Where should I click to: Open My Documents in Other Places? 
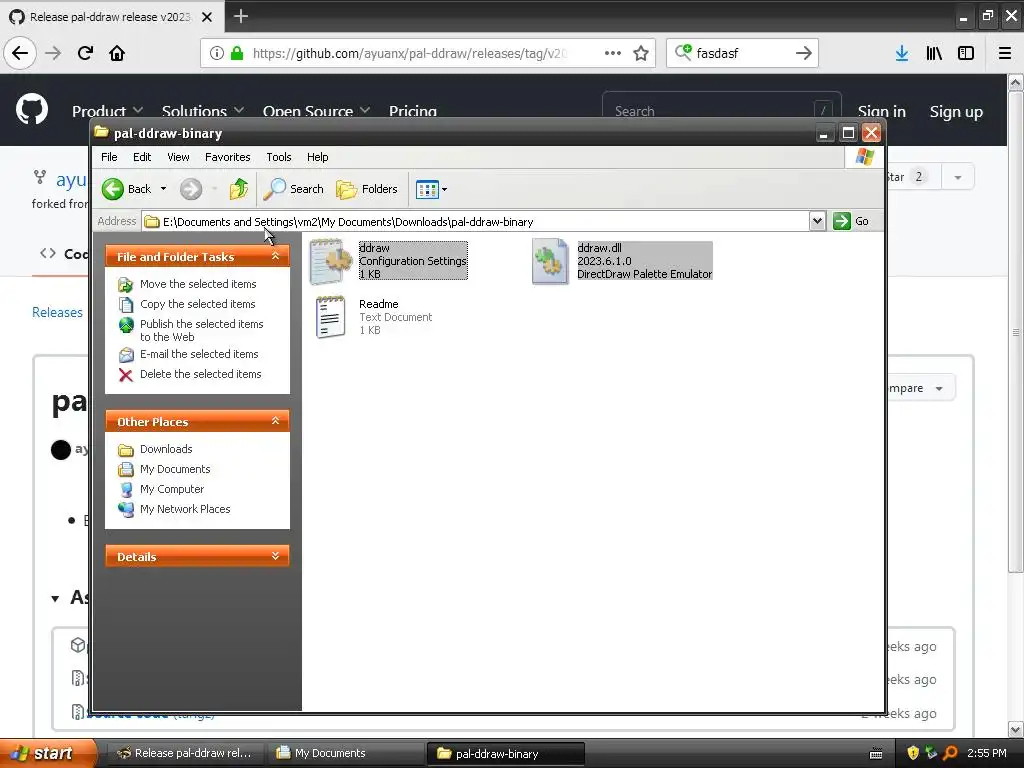(x=175, y=470)
